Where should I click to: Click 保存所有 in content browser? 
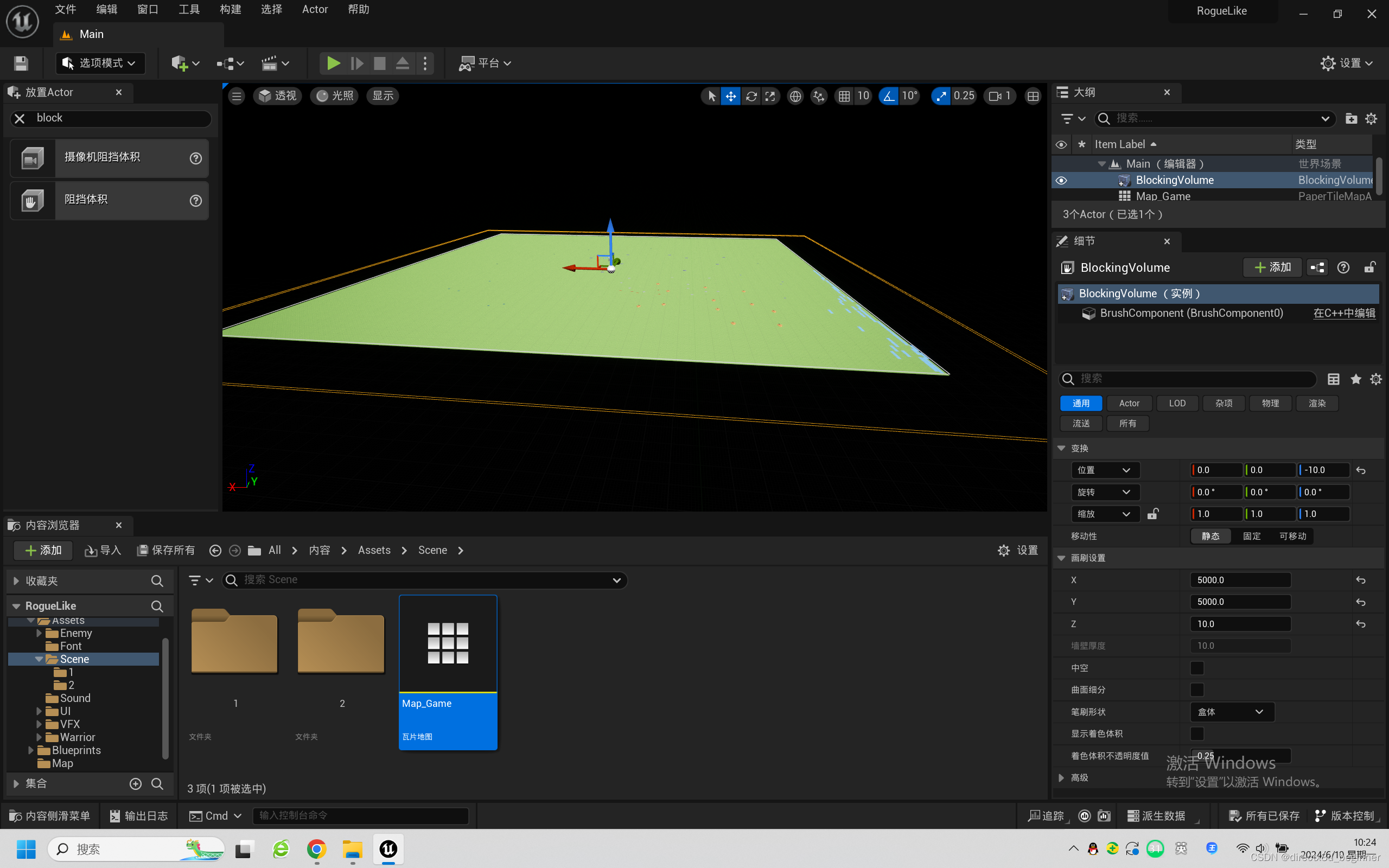tap(166, 550)
